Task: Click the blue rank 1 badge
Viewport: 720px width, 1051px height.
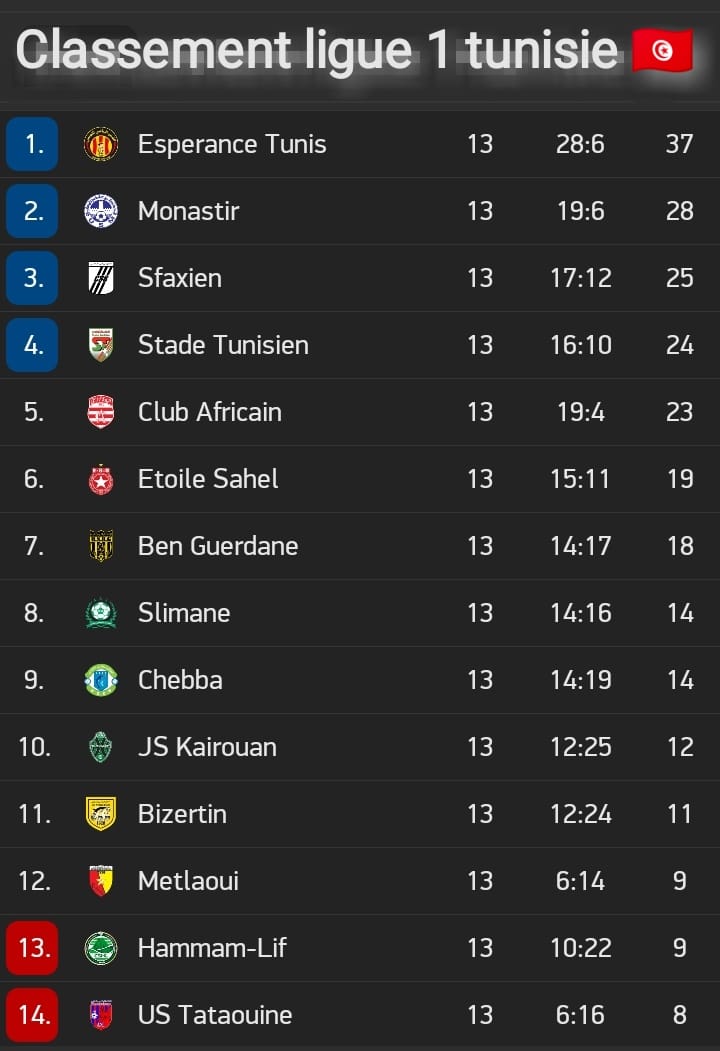Action: click(x=32, y=143)
